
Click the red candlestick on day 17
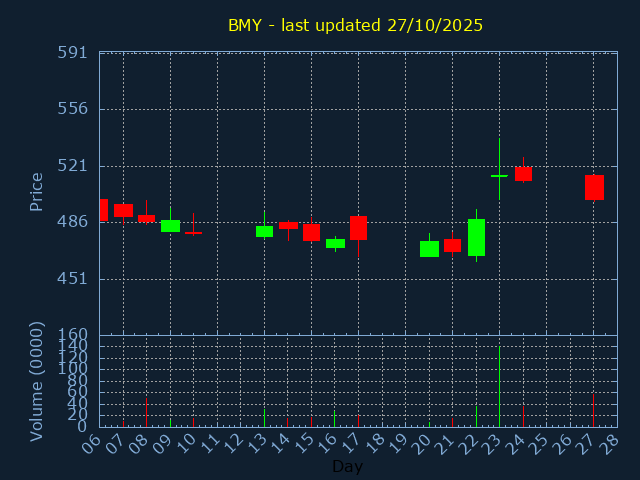(358, 228)
